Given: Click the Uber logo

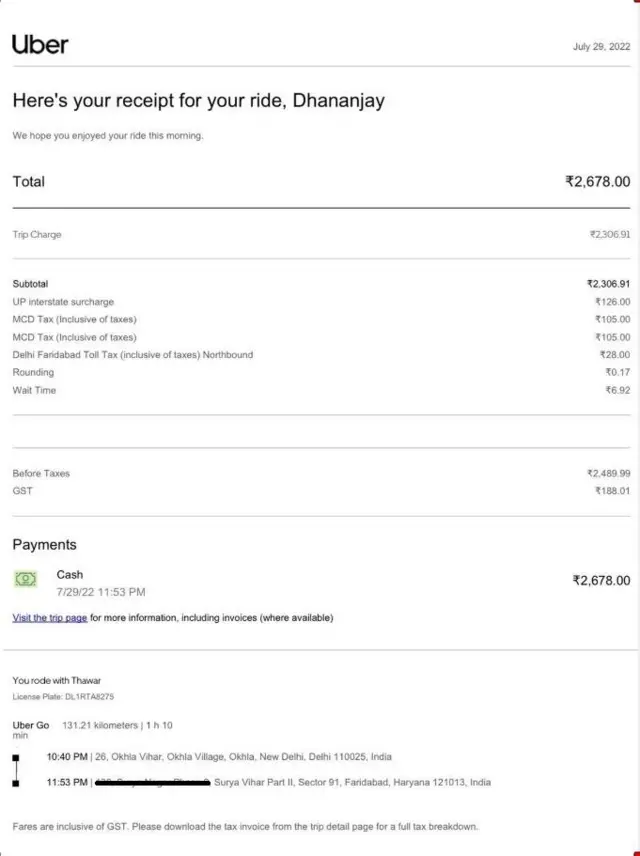Looking at the screenshot, I should coord(40,44).
